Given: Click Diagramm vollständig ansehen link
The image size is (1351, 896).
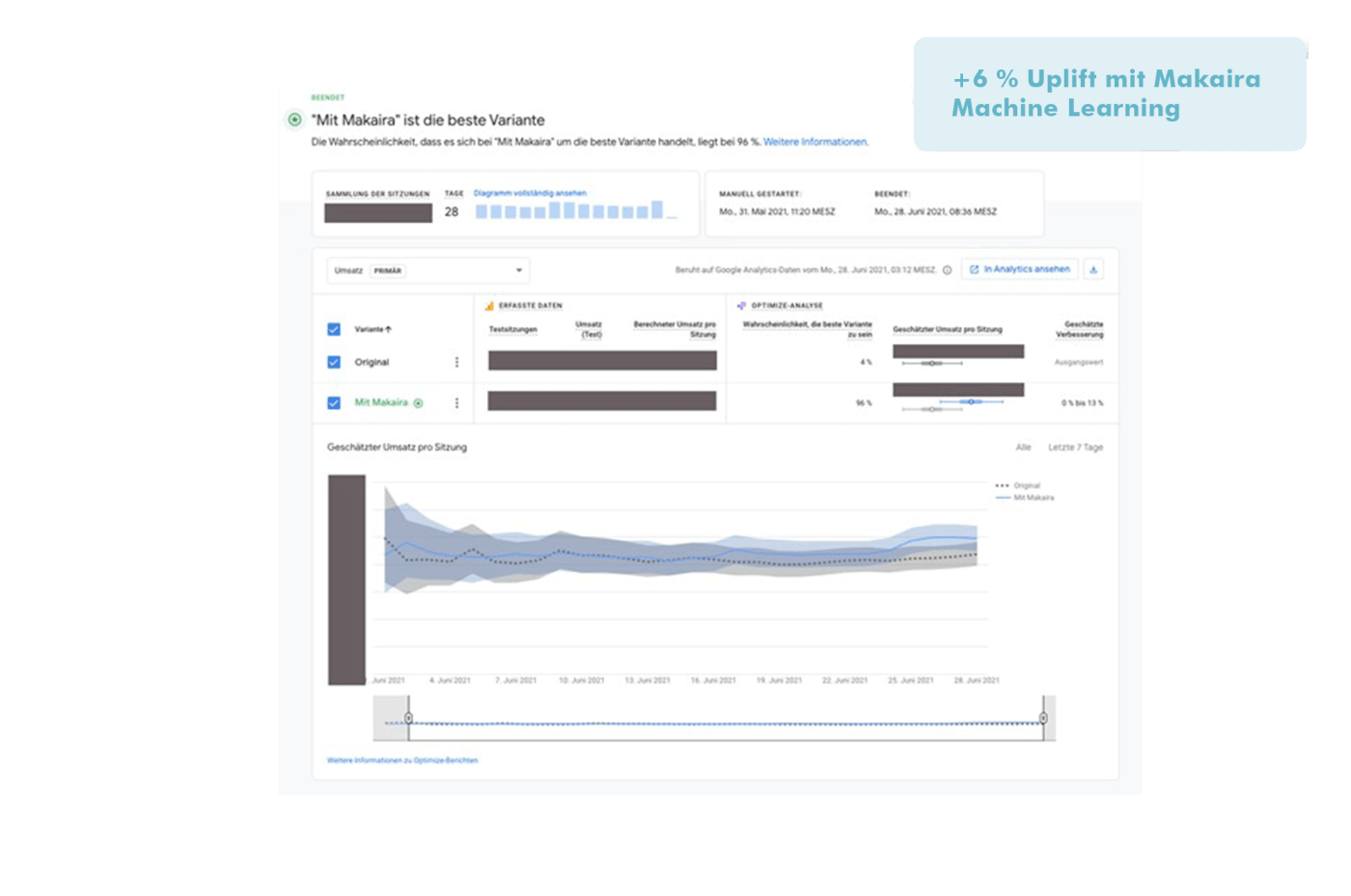Looking at the screenshot, I should pos(530,193).
